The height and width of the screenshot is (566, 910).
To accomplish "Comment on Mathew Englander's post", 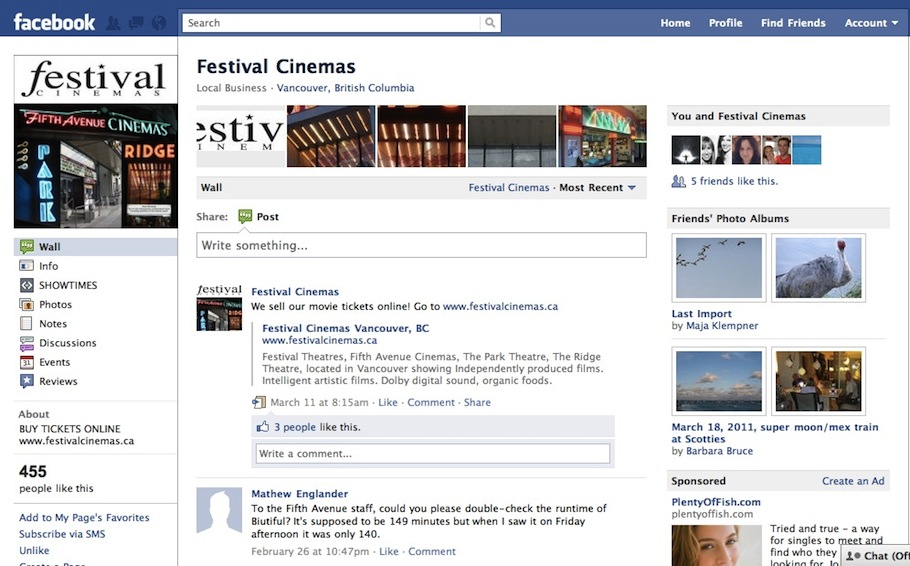I will click(432, 551).
